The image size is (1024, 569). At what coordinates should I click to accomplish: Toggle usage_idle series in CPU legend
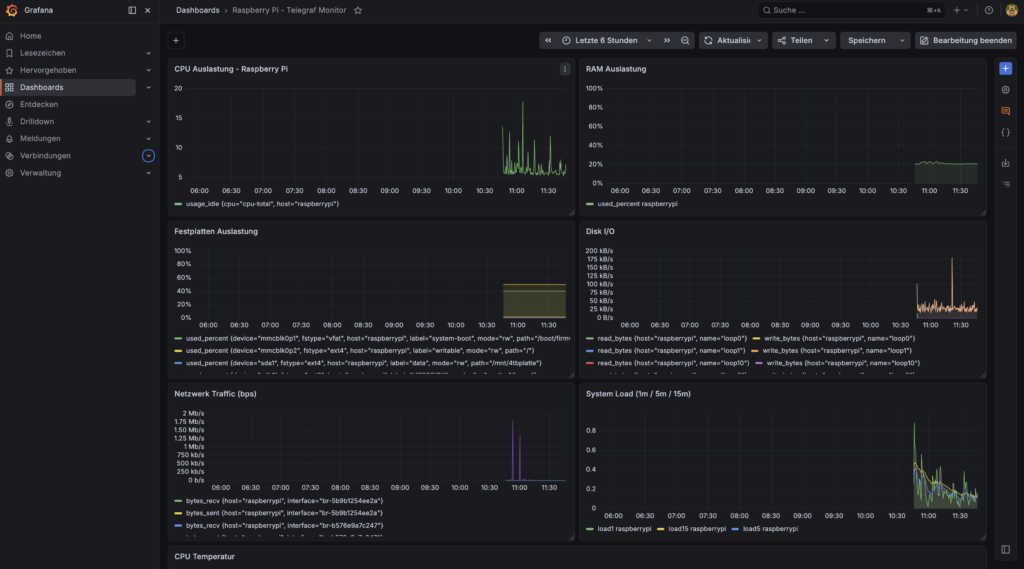point(257,204)
